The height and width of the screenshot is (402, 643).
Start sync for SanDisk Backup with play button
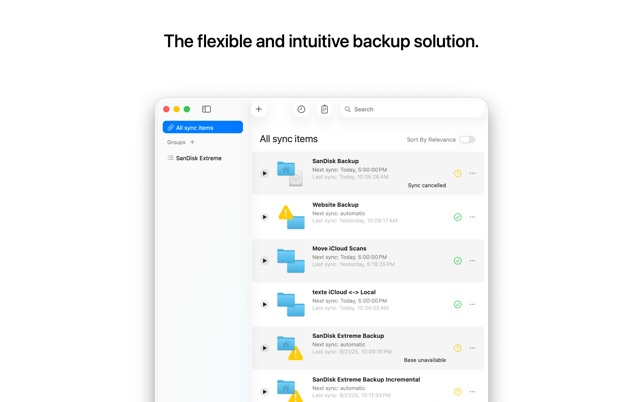pos(265,173)
